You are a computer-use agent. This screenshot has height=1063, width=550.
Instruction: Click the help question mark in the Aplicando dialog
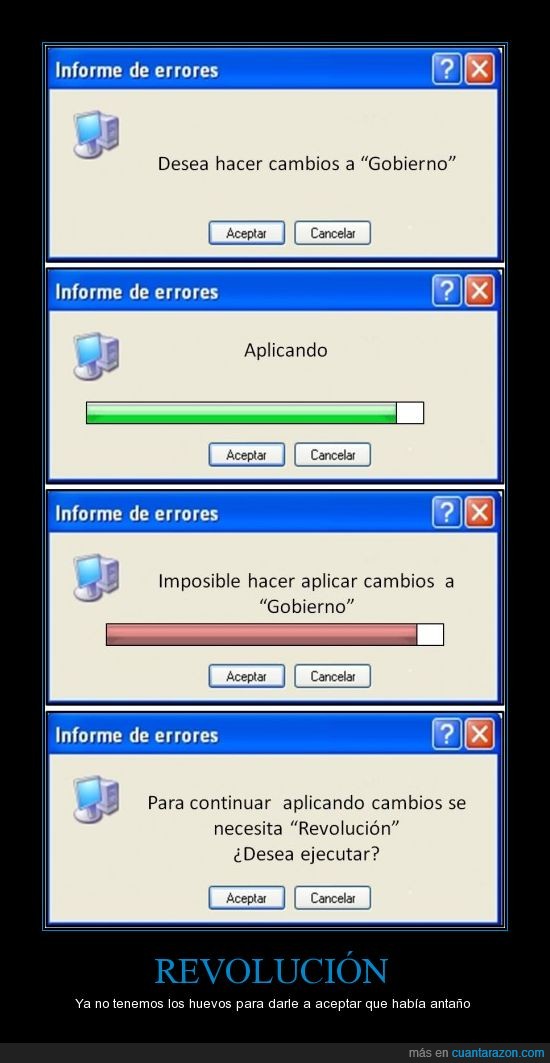click(447, 292)
